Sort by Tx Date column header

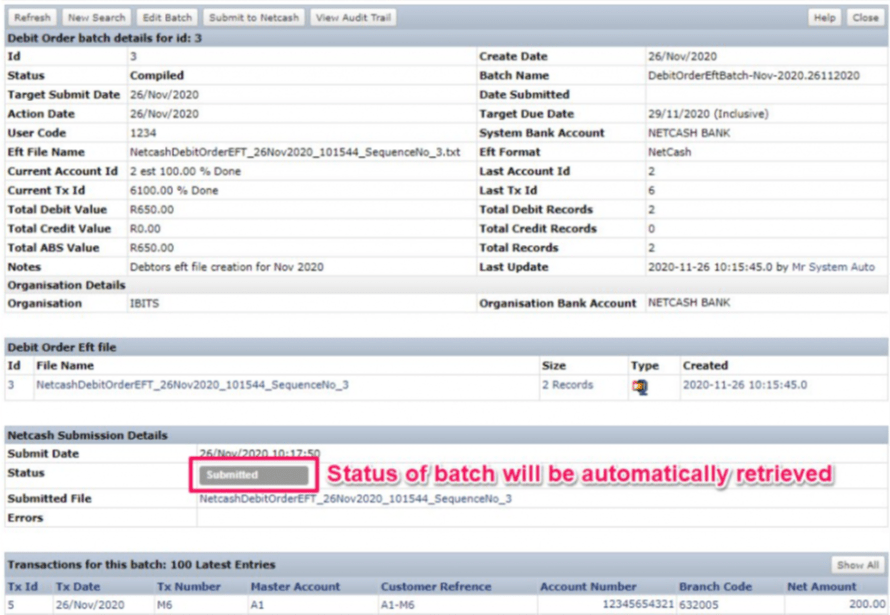click(x=78, y=587)
